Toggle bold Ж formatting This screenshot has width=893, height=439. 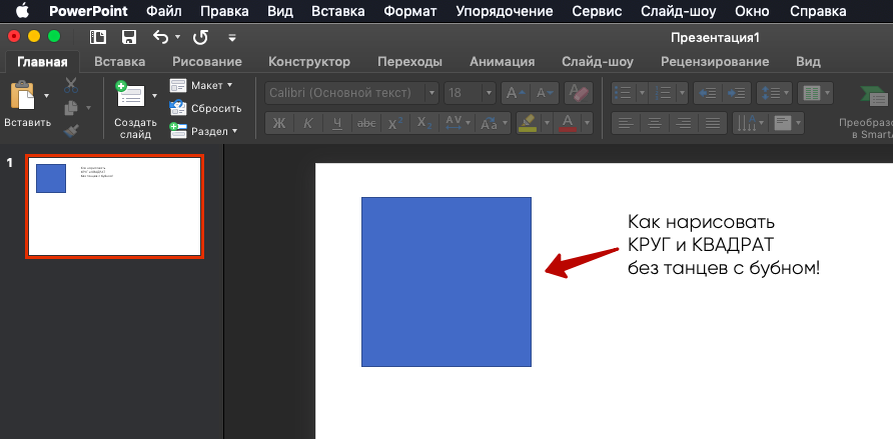click(279, 123)
